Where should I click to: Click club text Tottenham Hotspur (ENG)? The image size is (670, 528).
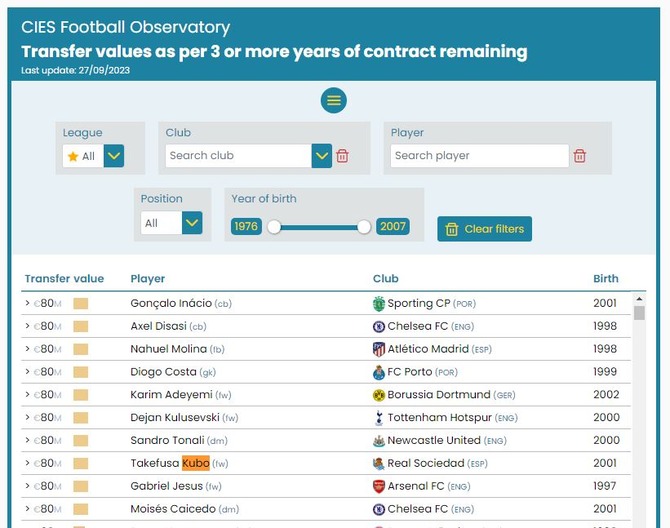click(453, 417)
